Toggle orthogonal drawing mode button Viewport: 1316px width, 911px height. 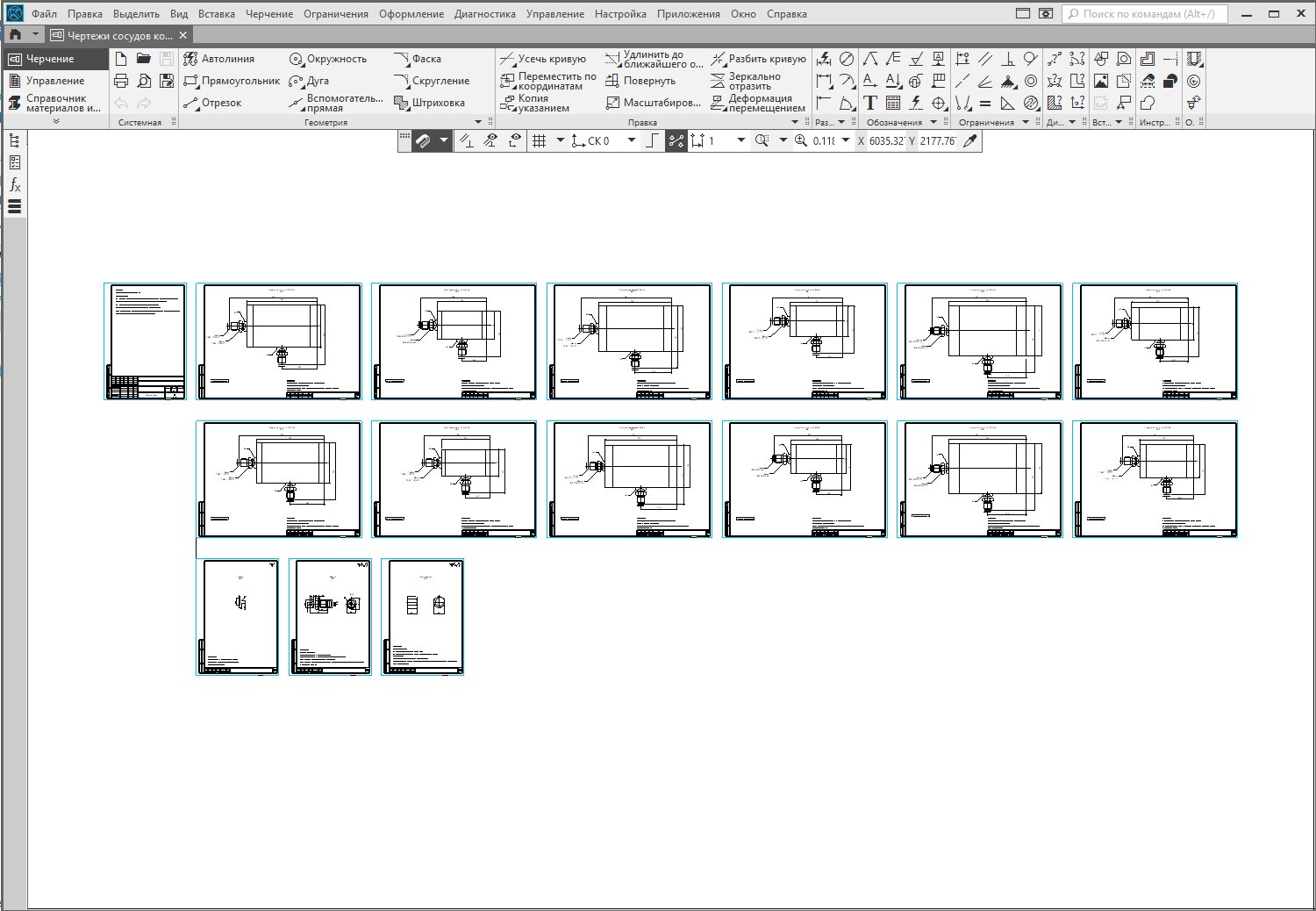(651, 140)
